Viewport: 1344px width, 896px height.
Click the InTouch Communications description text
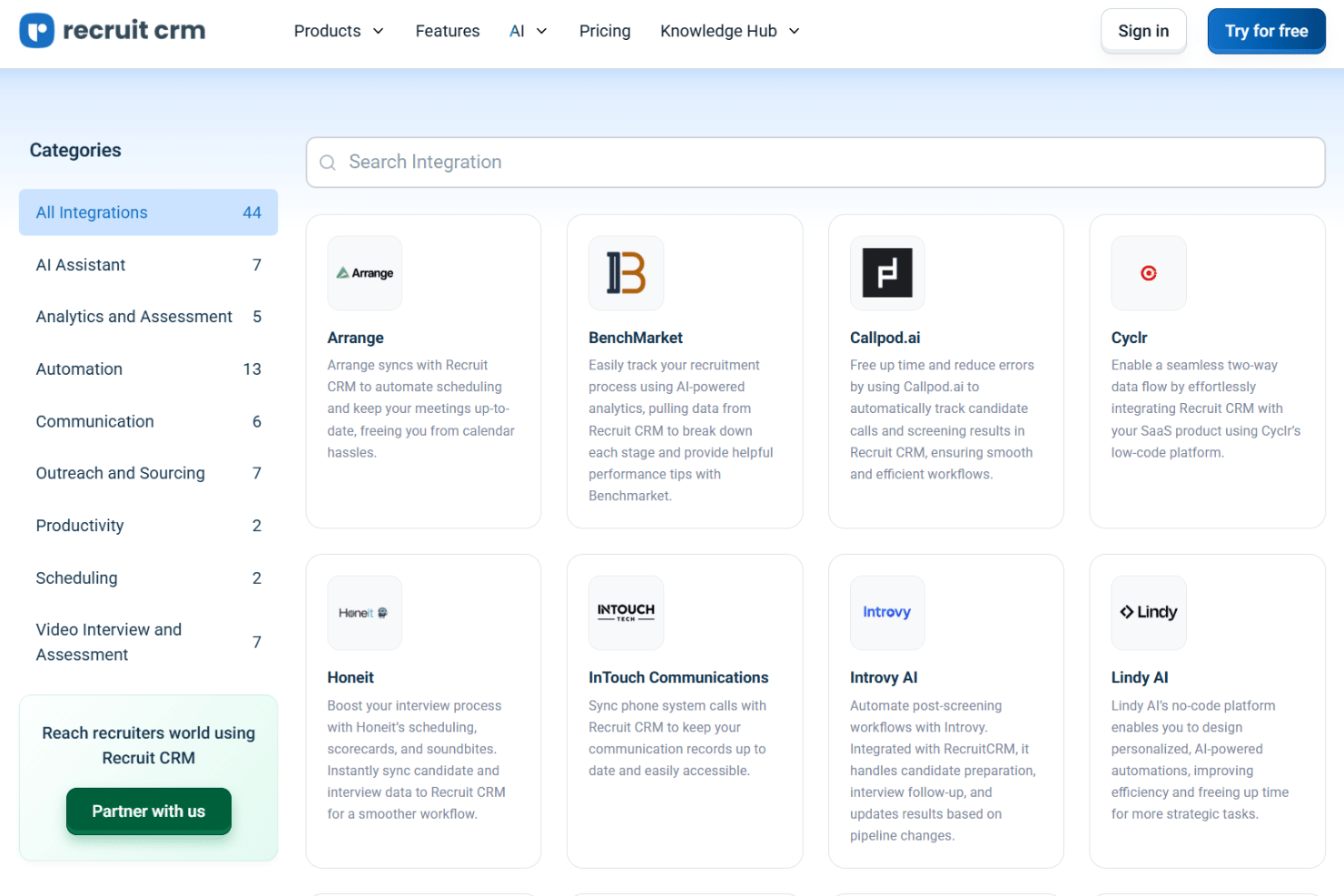(x=677, y=738)
